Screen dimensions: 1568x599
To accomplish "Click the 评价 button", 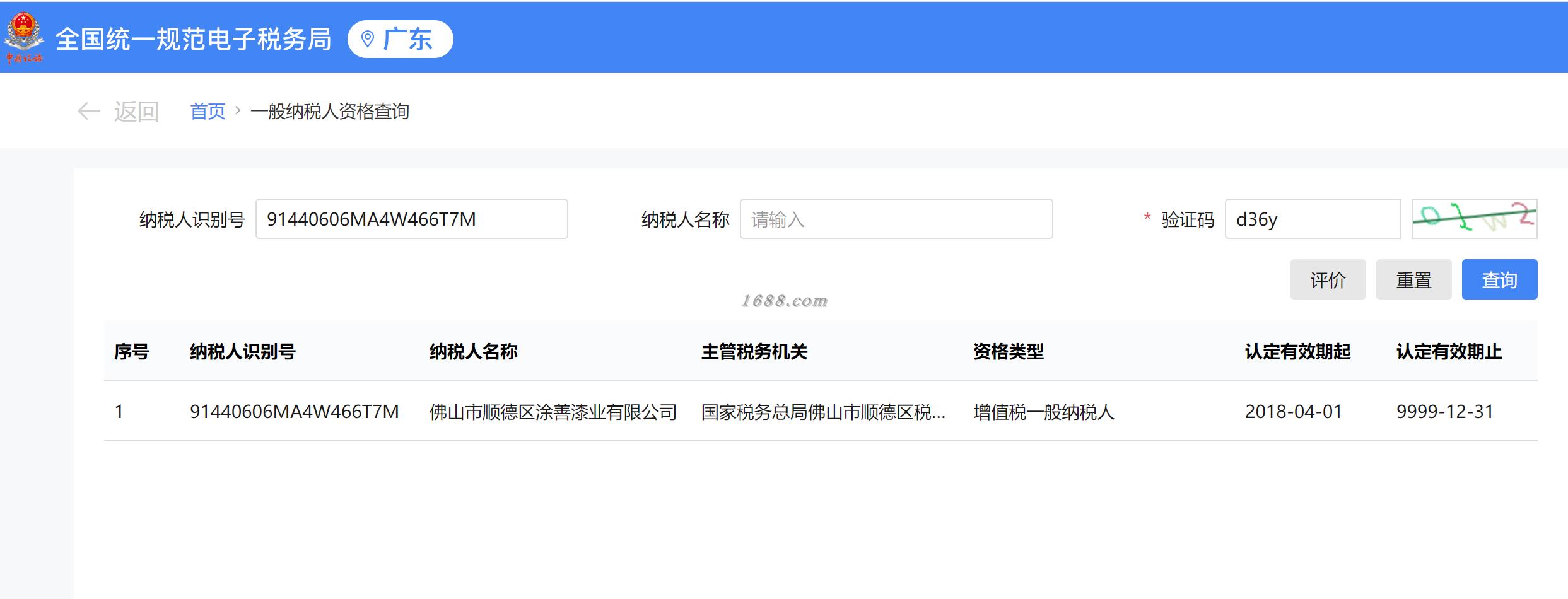I will 1328,279.
